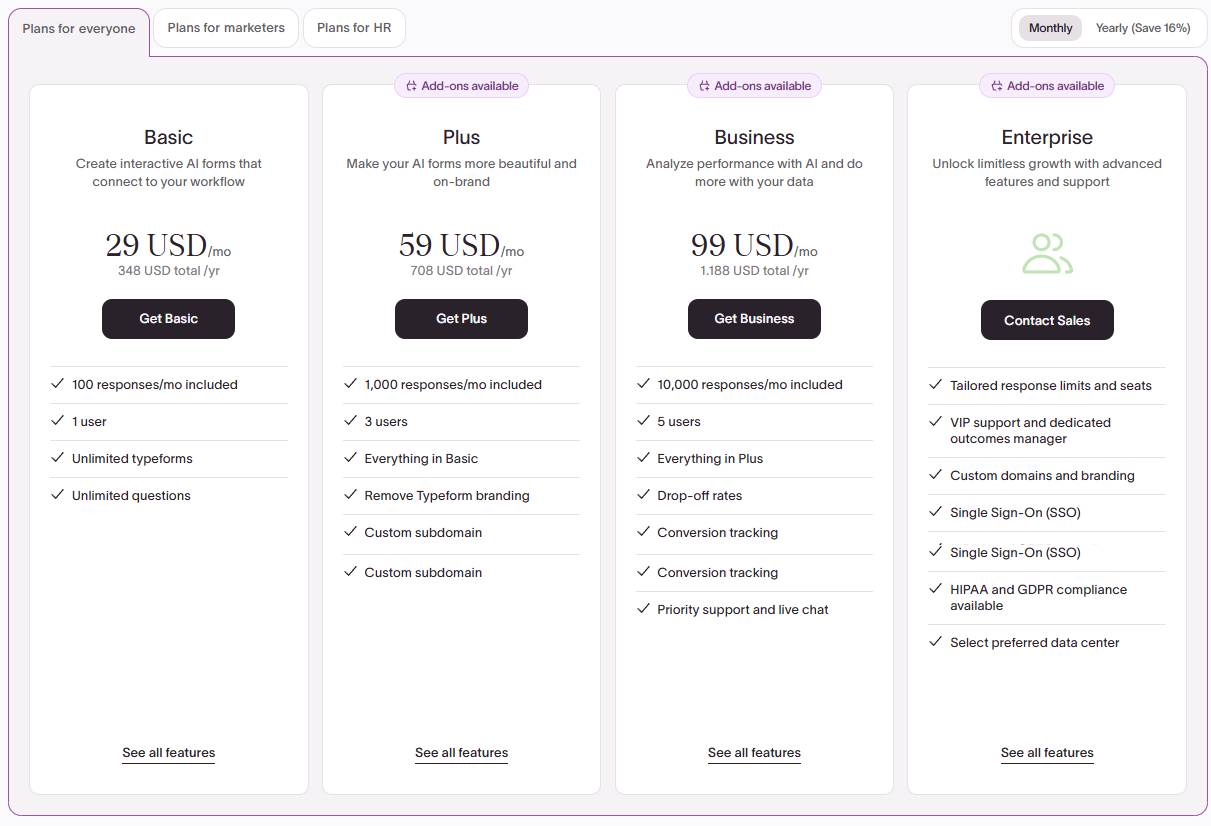Open the Plans for HR tab

353,27
